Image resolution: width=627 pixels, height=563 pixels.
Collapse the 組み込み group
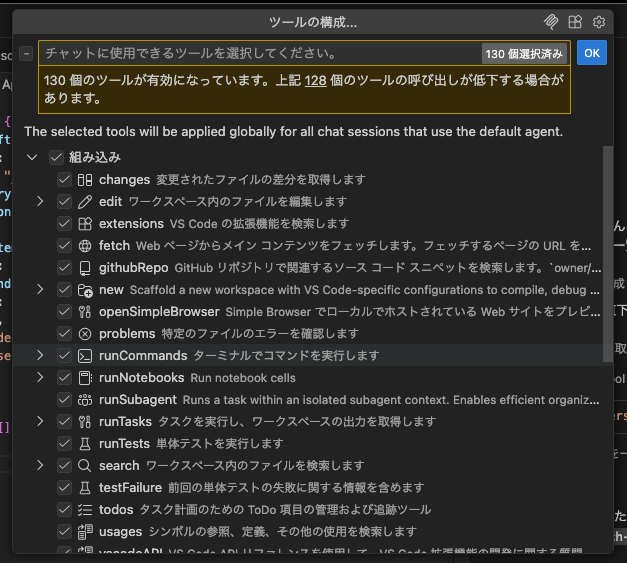[32, 158]
